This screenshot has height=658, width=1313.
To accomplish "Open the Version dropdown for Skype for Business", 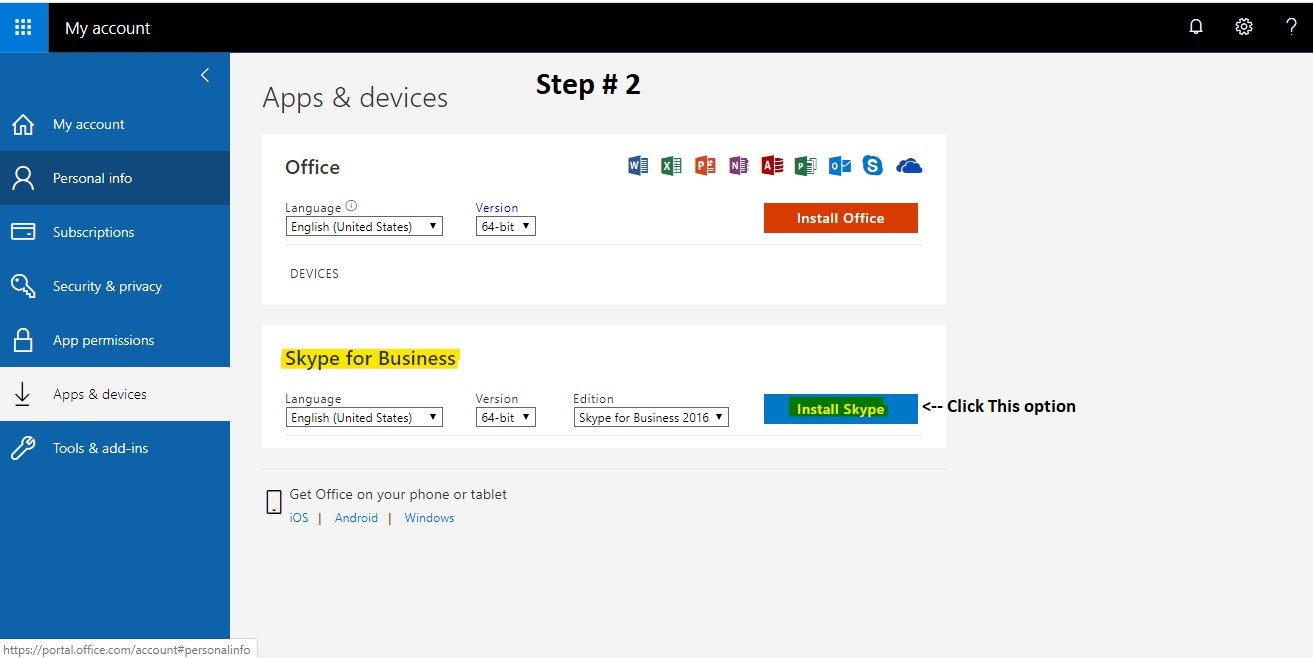I will tap(505, 417).
